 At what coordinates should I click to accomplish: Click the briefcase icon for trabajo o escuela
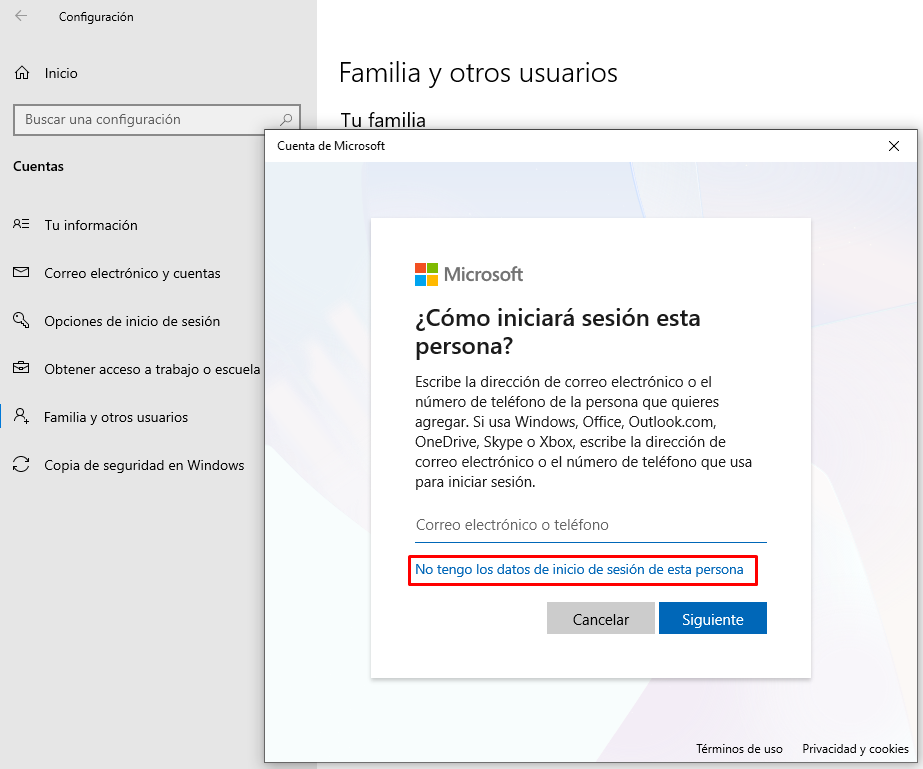pyautogui.click(x=21, y=369)
